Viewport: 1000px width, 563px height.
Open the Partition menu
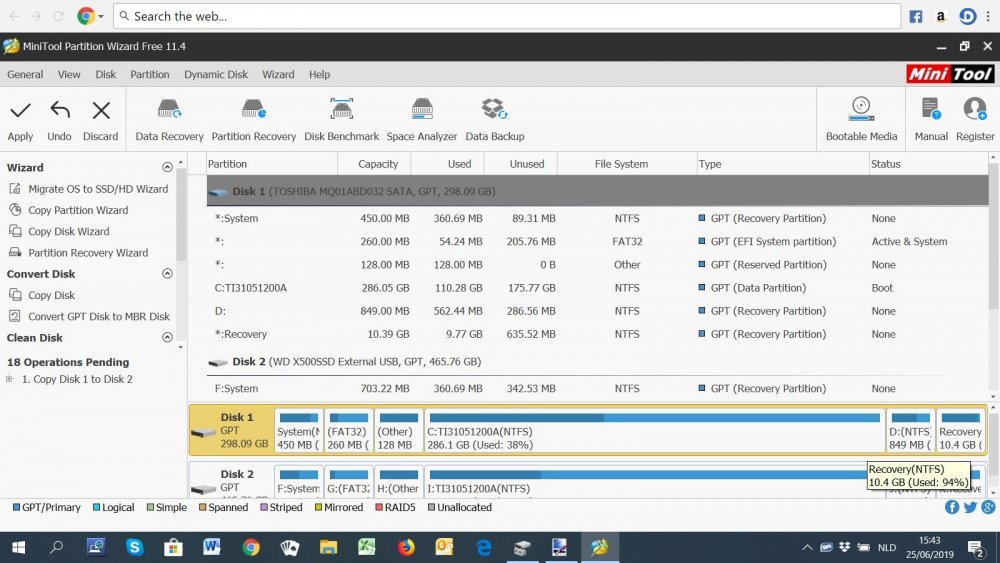tap(150, 74)
